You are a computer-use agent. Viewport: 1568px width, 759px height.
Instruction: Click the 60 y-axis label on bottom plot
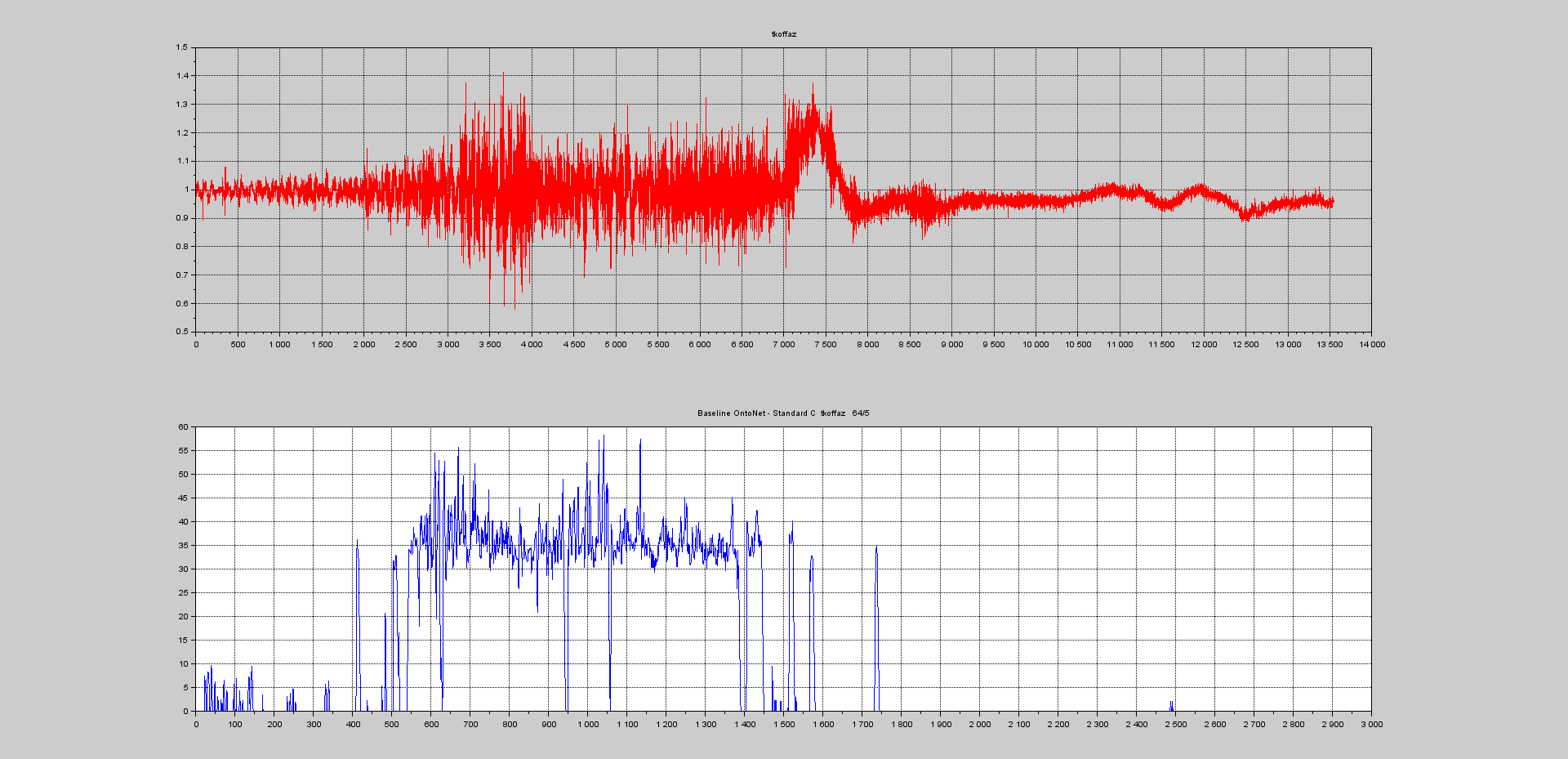pyautogui.click(x=183, y=426)
